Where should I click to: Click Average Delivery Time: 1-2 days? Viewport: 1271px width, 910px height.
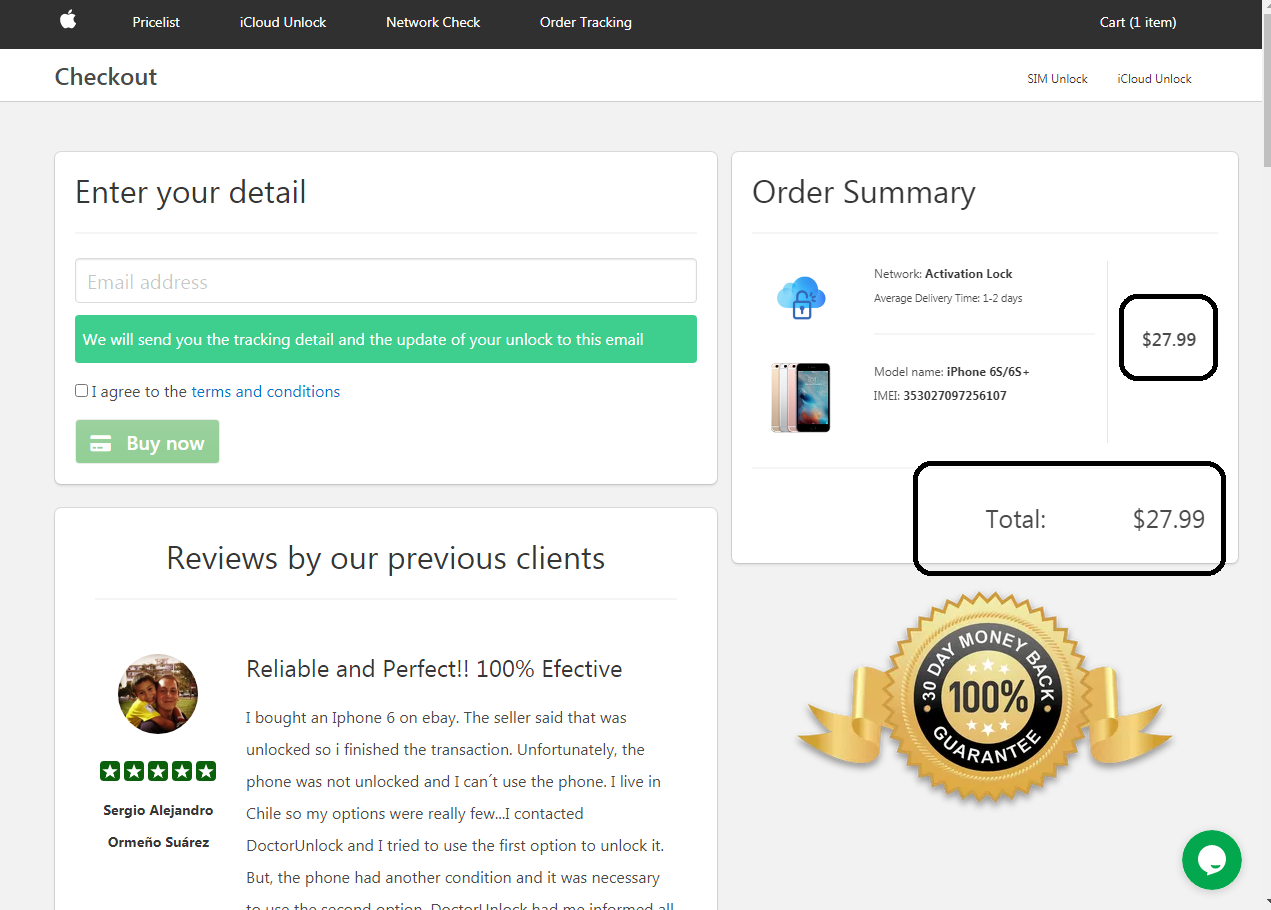coord(948,298)
